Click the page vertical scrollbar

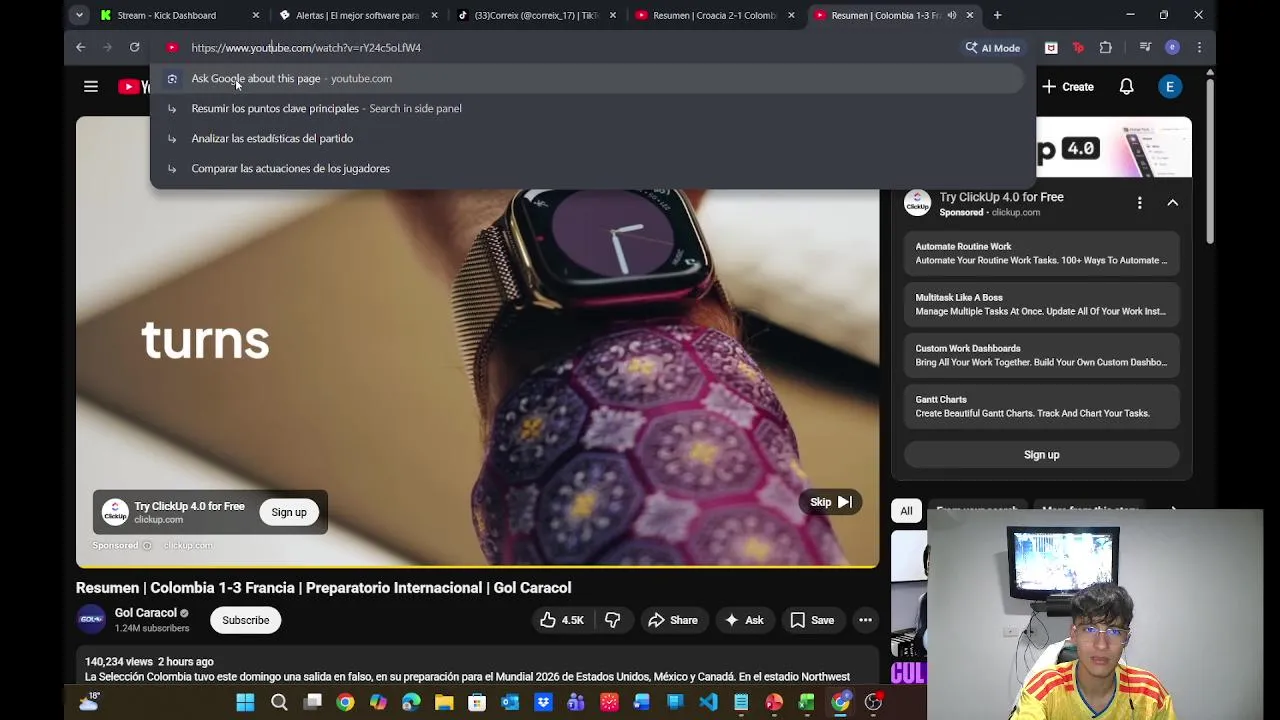[x=1210, y=160]
